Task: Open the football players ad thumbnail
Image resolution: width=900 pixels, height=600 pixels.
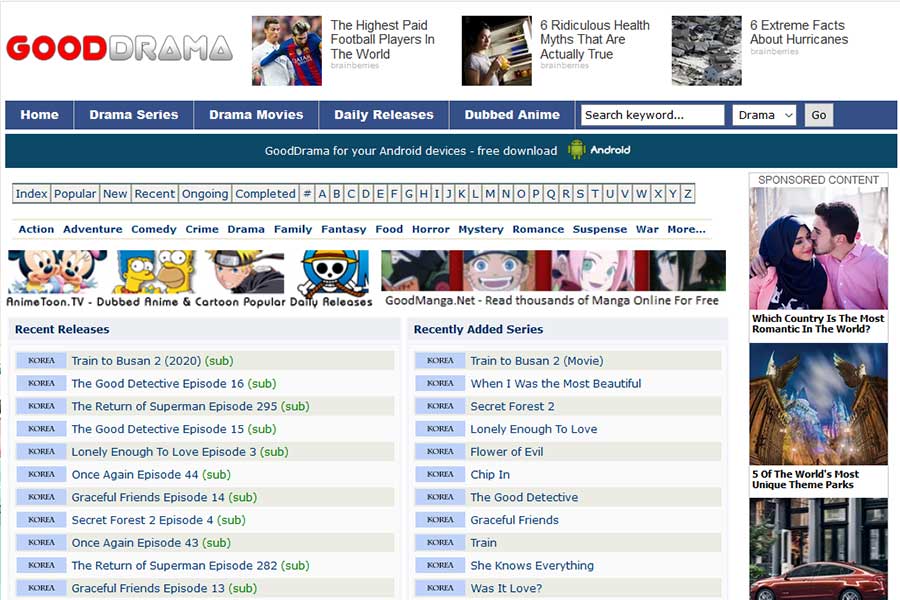Action: 286,51
